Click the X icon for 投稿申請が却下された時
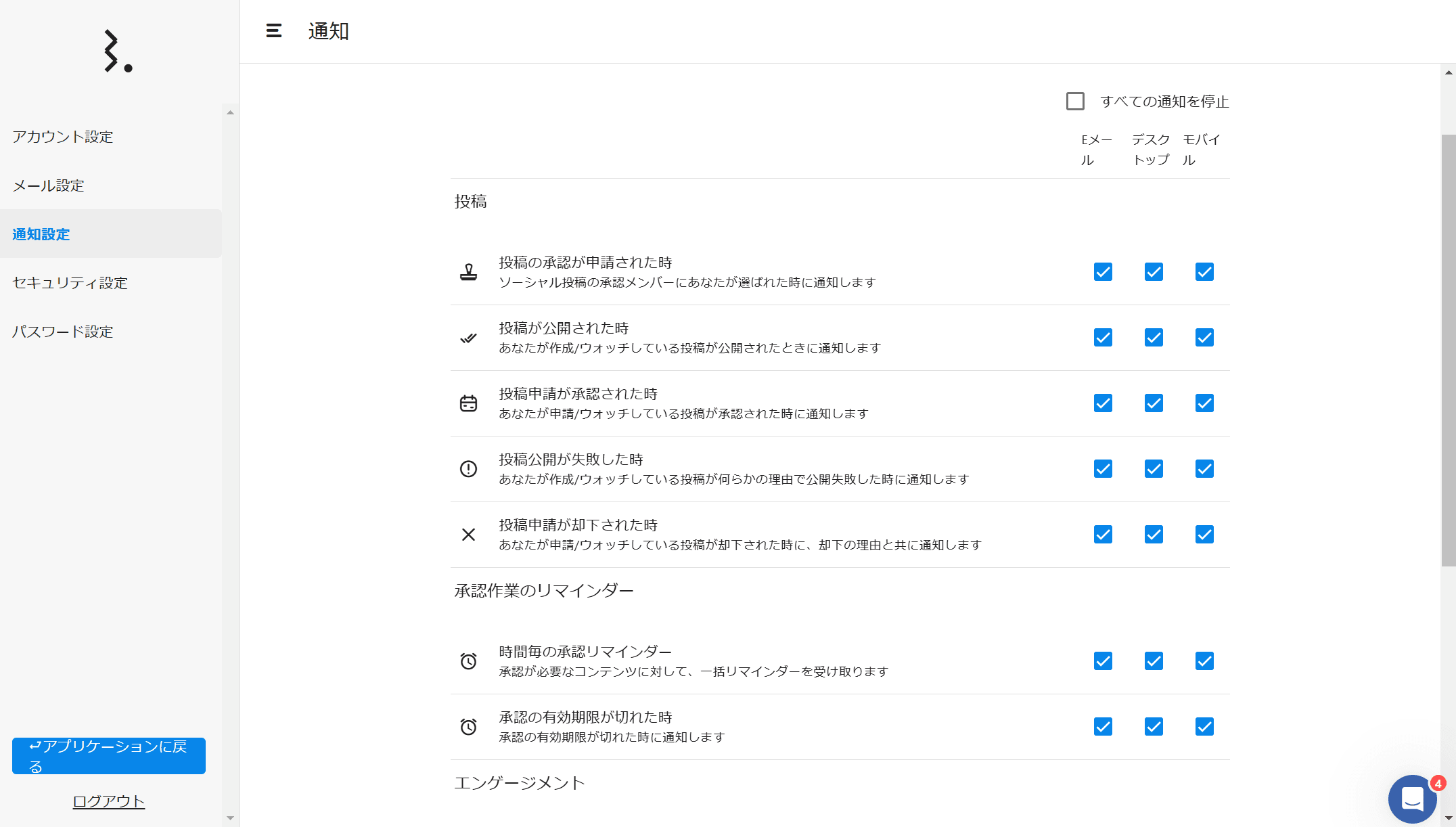 pos(468,535)
